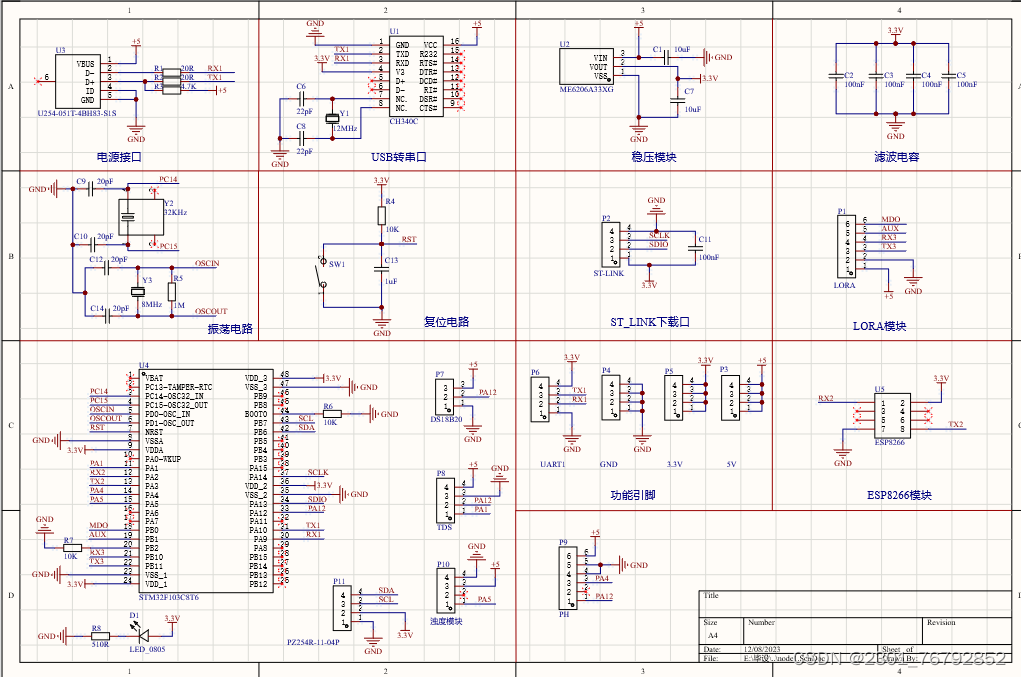Image resolution: width=1021 pixels, height=677 pixels.
Task: Select the STM32F103C8T6 microcontroller U4 body
Action: 206,480
